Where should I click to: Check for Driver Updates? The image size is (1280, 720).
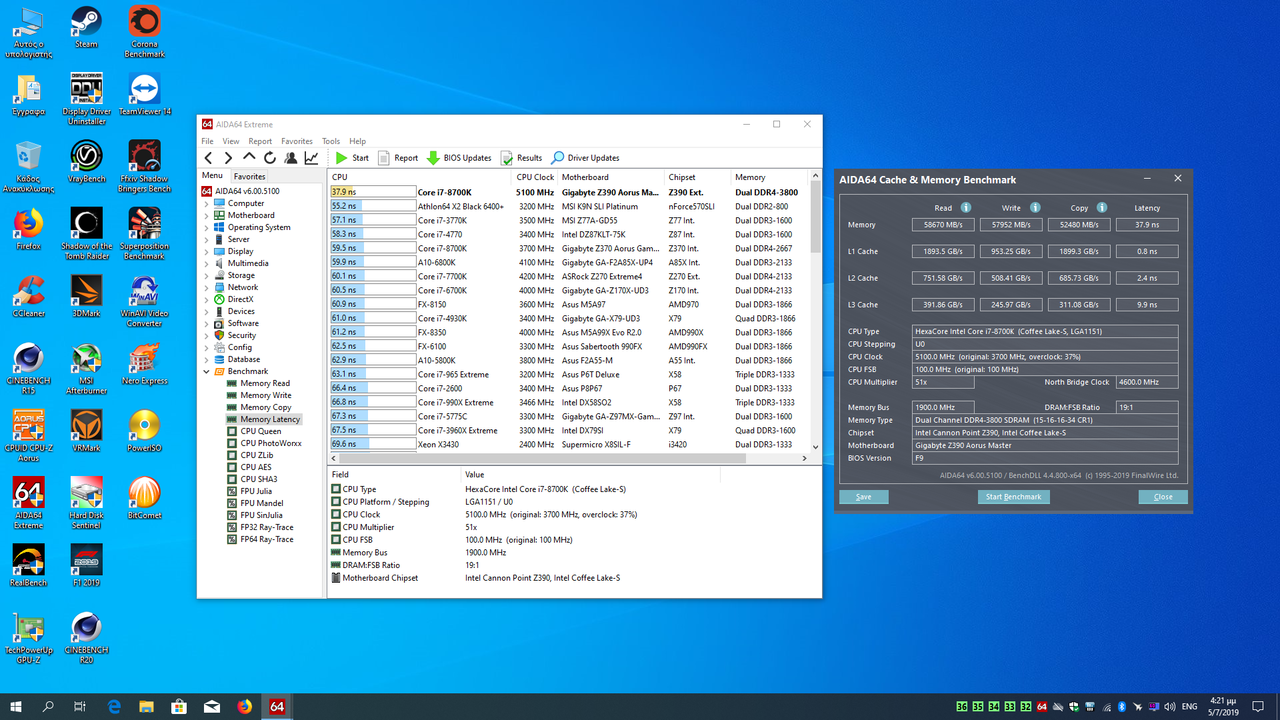pyautogui.click(x=585, y=158)
